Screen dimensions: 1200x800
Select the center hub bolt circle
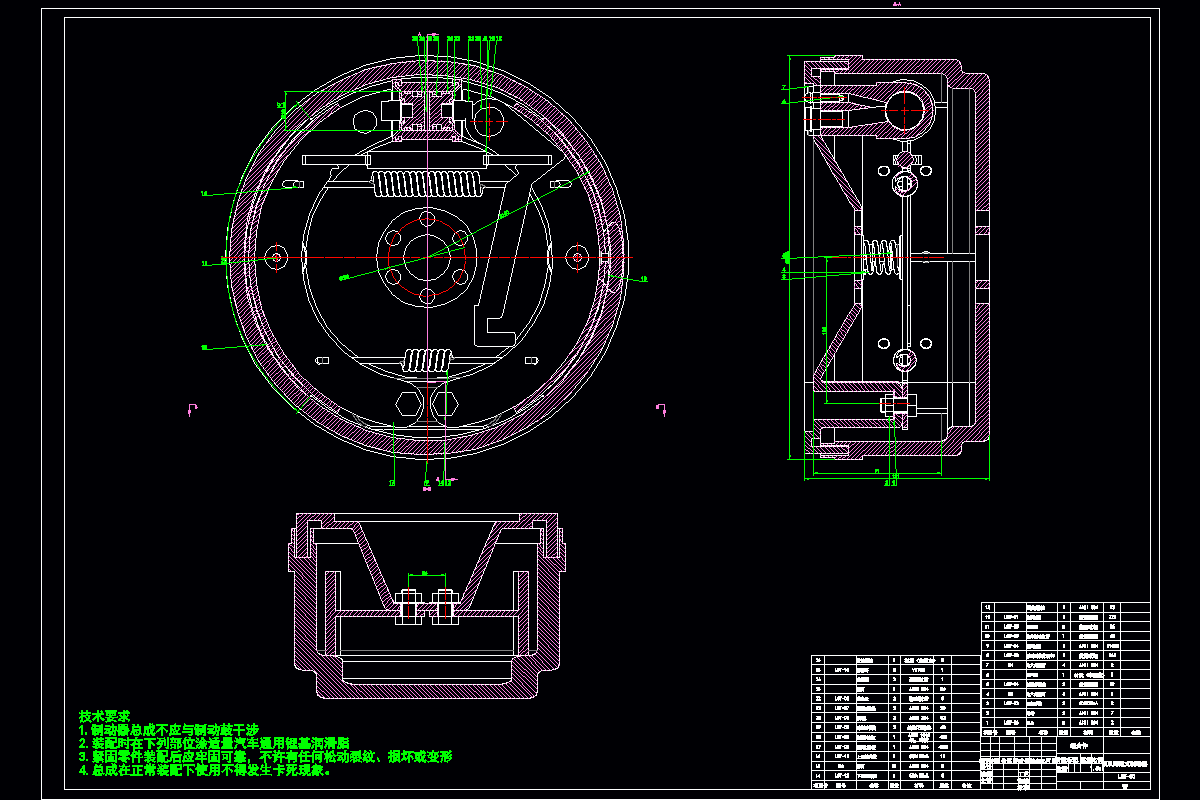tap(427, 257)
